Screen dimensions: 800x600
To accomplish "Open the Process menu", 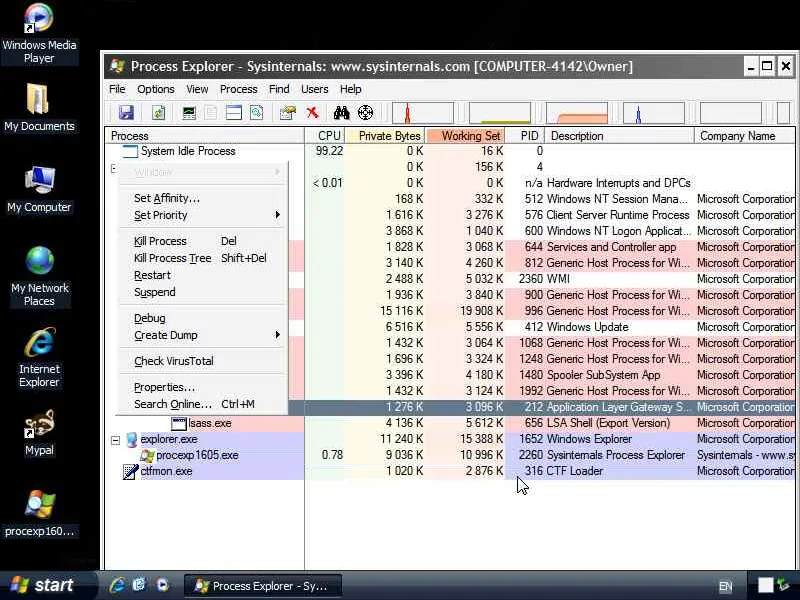I will [x=238, y=89].
